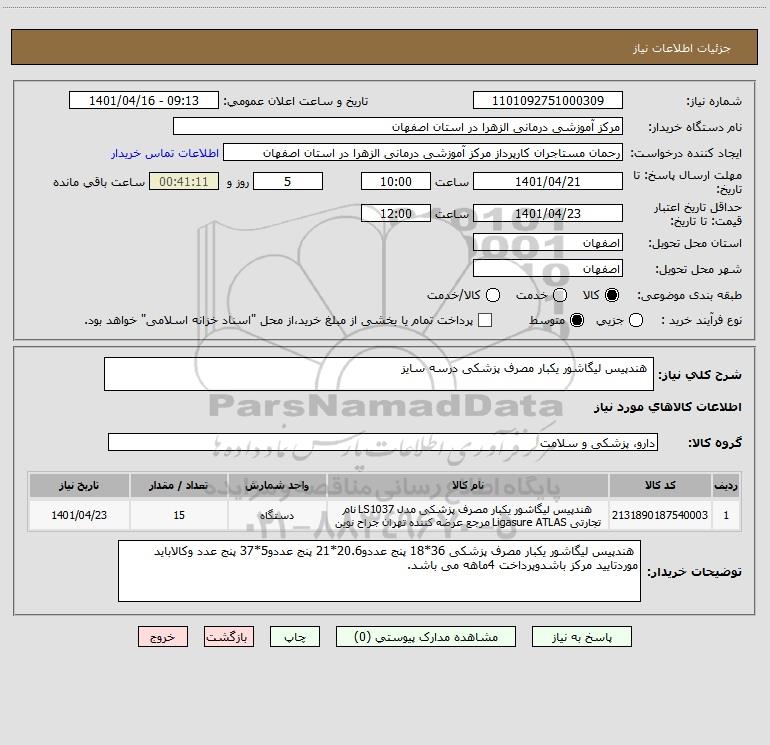The height and width of the screenshot is (745, 770).
Task: Click the quantity cell 15
Action: point(179,515)
